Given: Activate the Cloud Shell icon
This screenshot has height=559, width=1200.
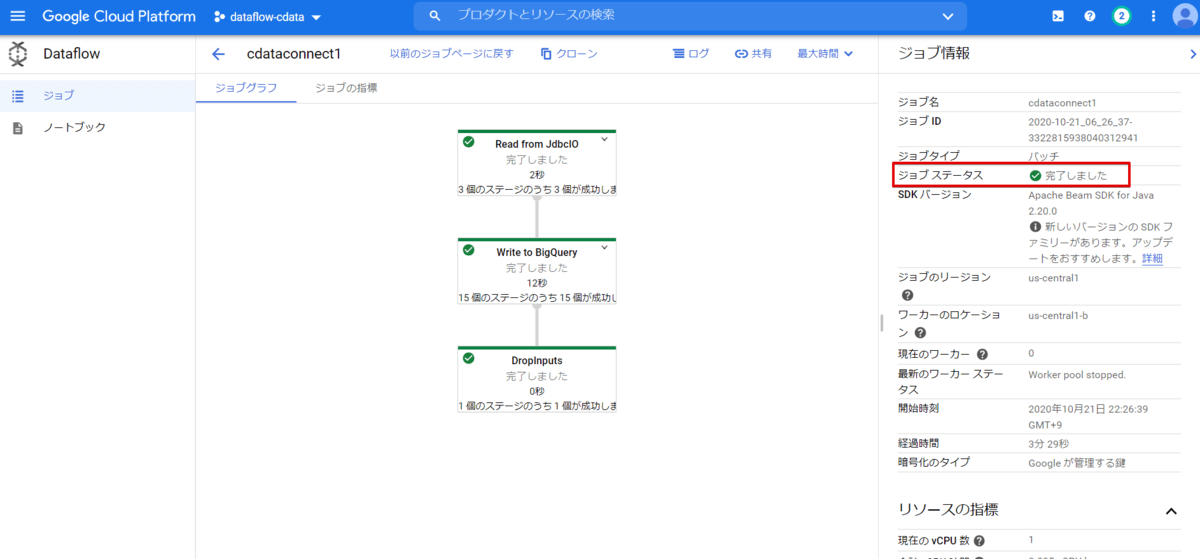Looking at the screenshot, I should pyautogui.click(x=1059, y=16).
